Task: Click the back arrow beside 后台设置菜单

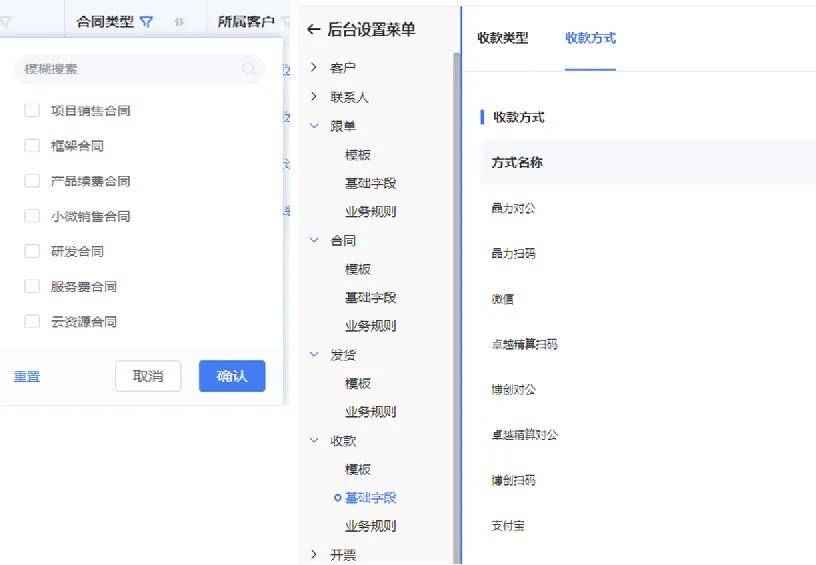Action: pyautogui.click(x=314, y=30)
